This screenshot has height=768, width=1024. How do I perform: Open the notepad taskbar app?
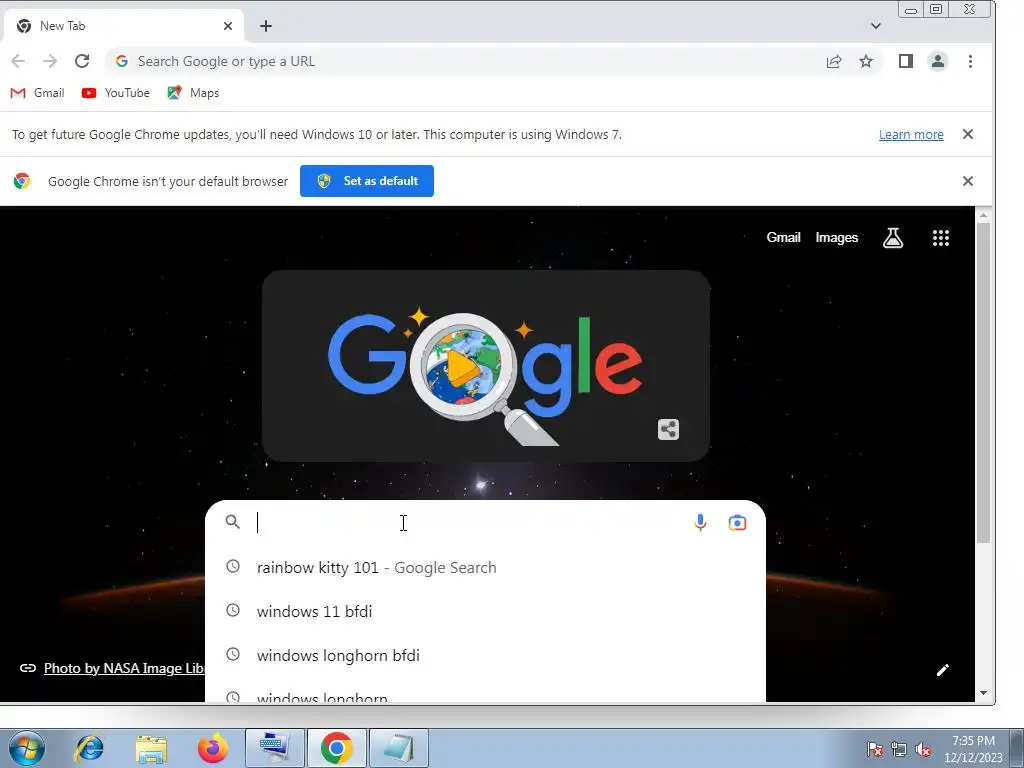point(398,748)
